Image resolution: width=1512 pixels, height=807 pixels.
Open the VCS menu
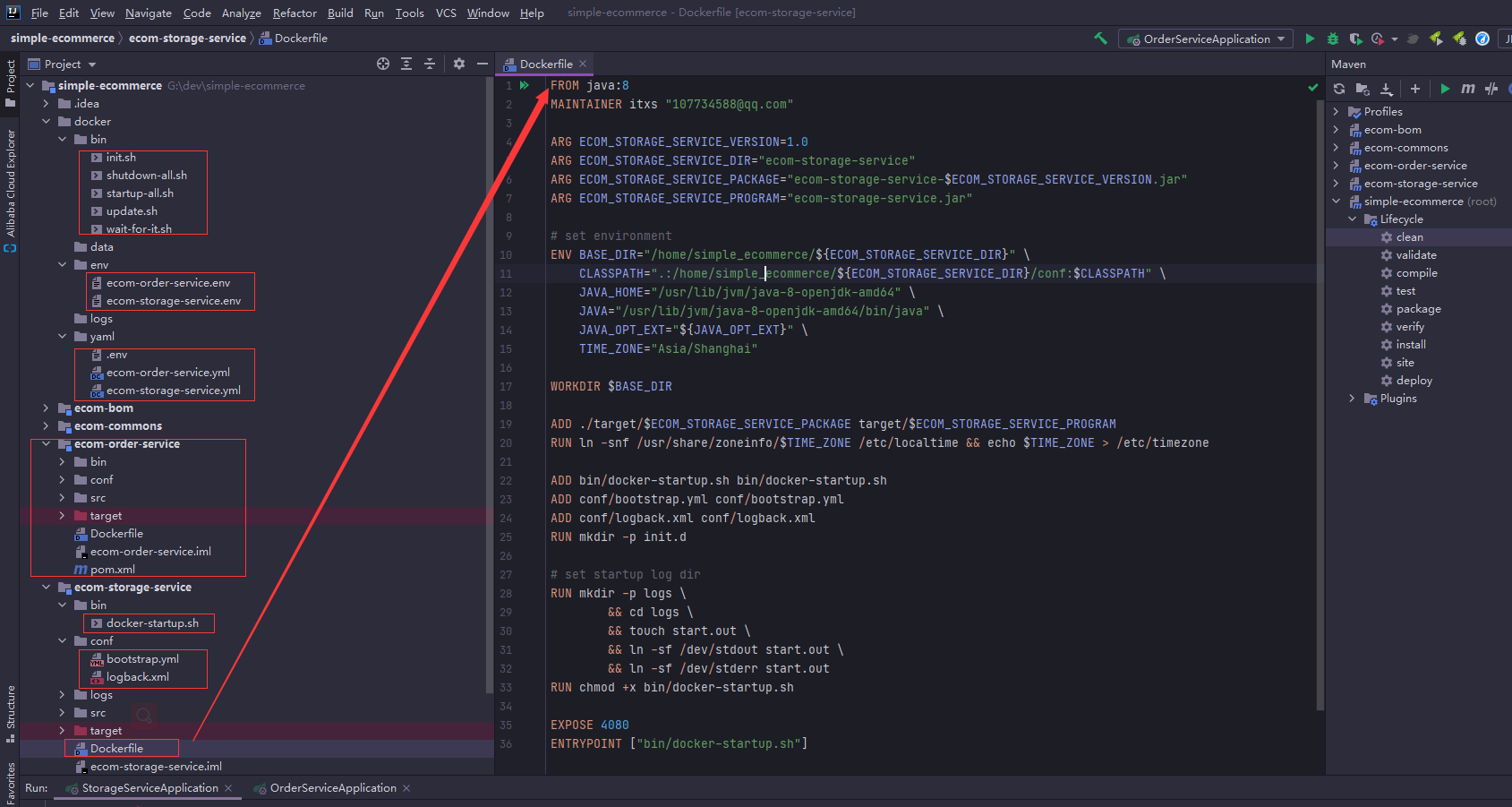click(x=446, y=13)
